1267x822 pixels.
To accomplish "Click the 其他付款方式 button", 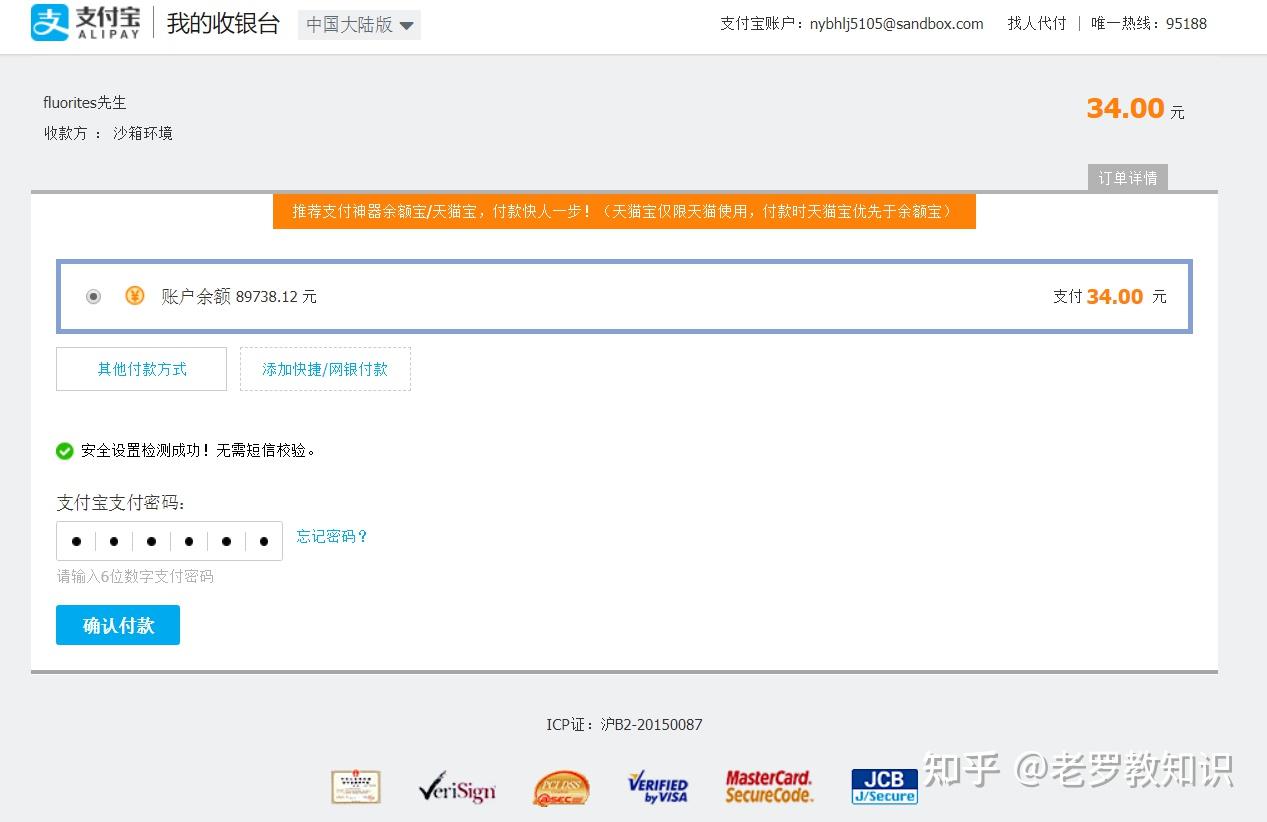I will pyautogui.click(x=142, y=369).
